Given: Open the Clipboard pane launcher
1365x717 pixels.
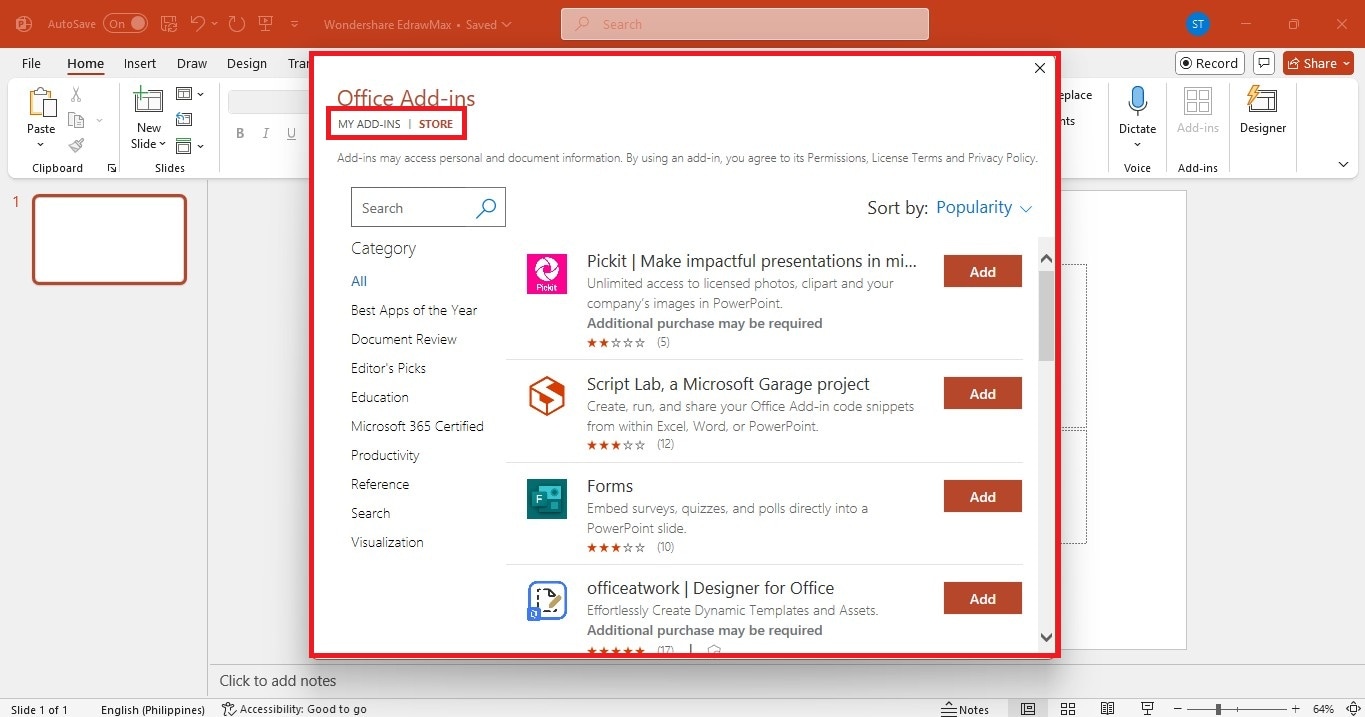Looking at the screenshot, I should point(111,168).
